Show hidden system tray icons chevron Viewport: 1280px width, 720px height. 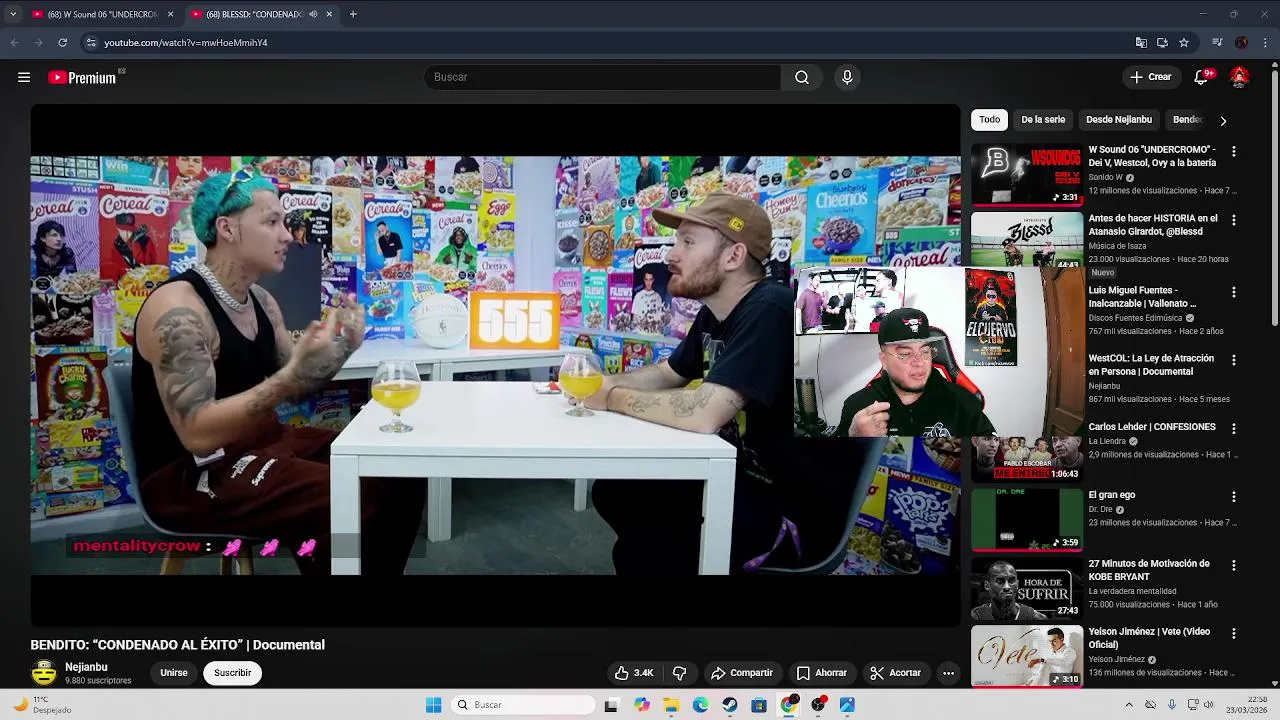(x=1129, y=705)
